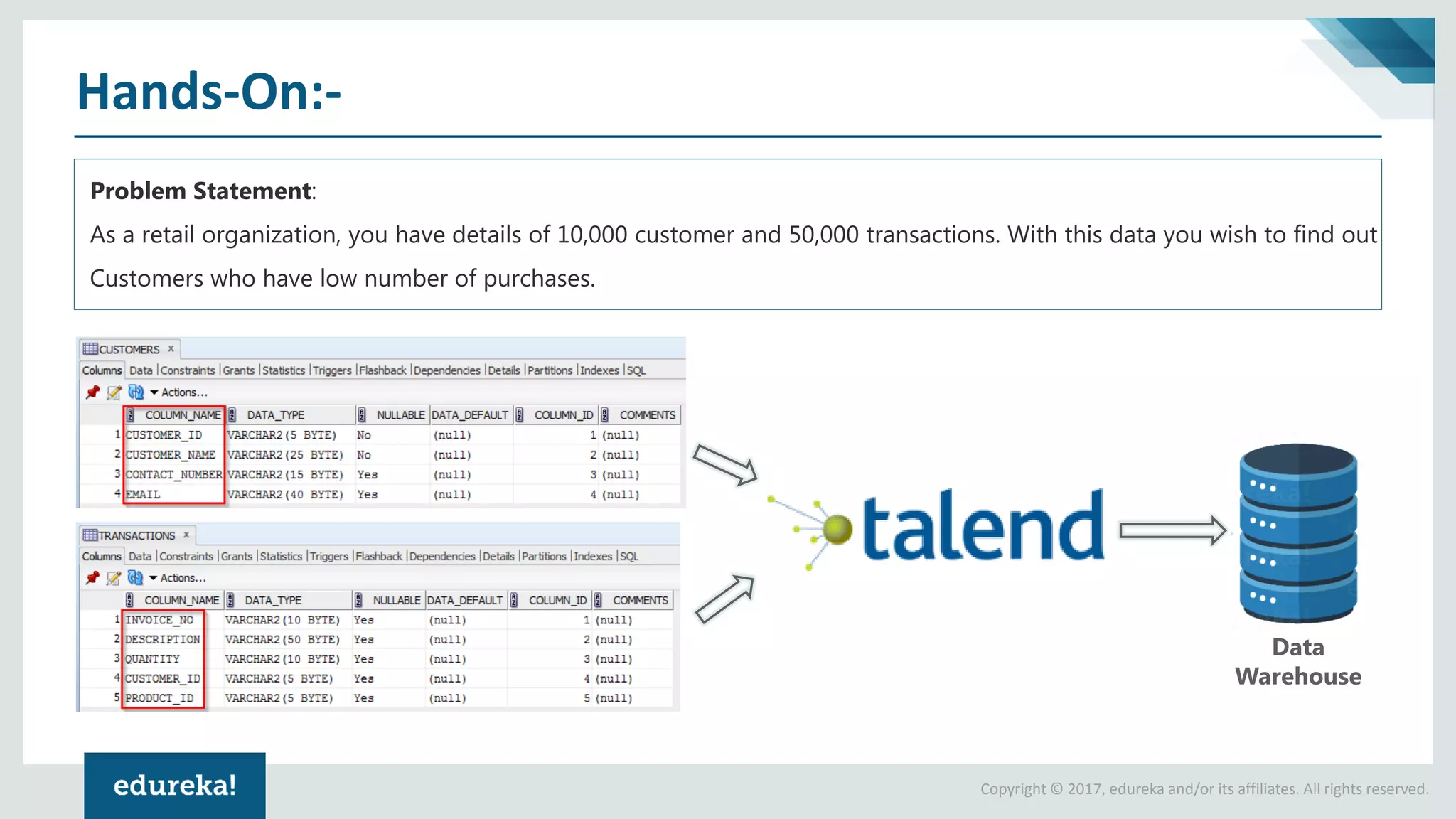Click the edit pencil icon in TRANSACTIONS toolbar
This screenshot has height=819, width=1456.
tap(113, 578)
